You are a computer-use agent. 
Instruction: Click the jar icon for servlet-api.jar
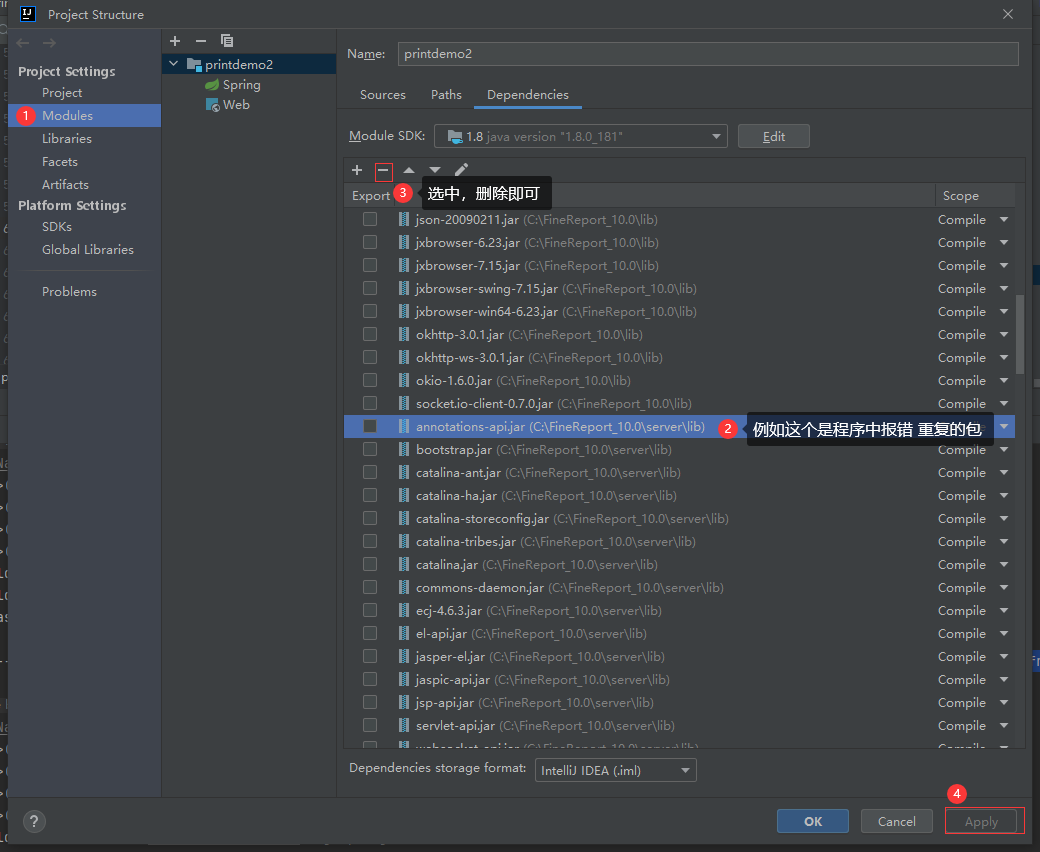403,725
